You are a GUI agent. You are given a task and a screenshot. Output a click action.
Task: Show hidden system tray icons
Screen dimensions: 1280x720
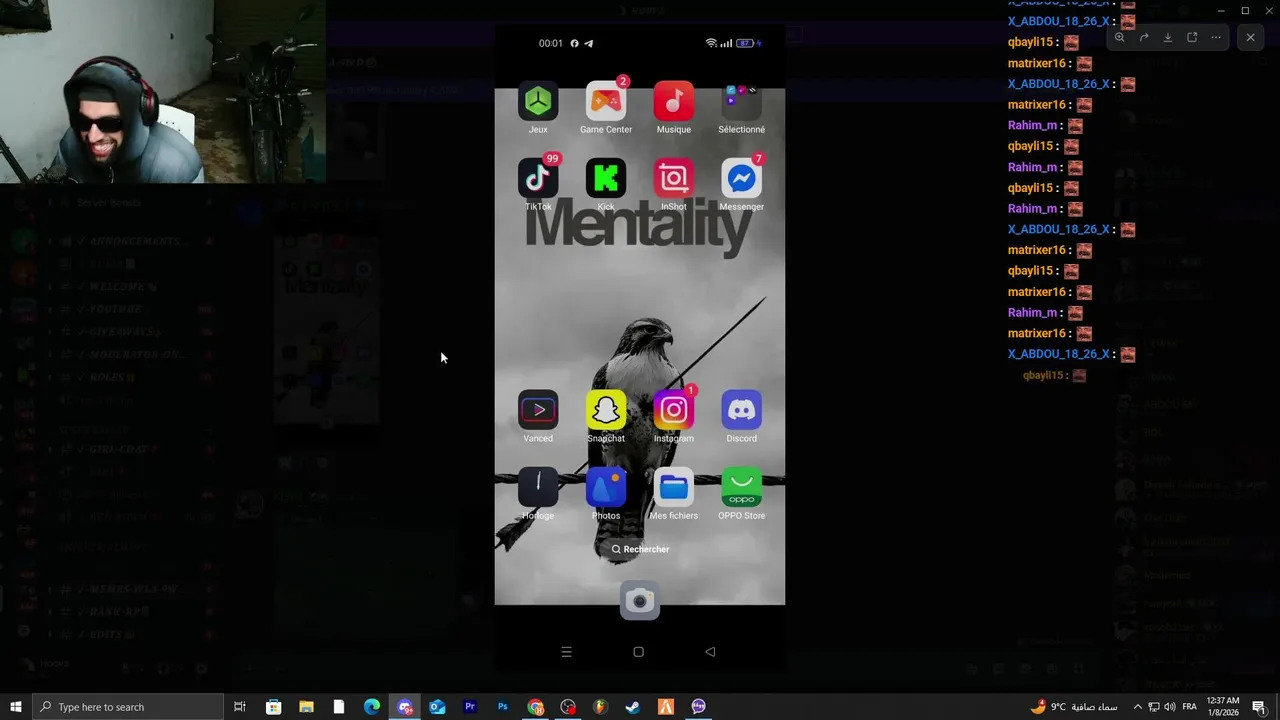(x=1137, y=707)
